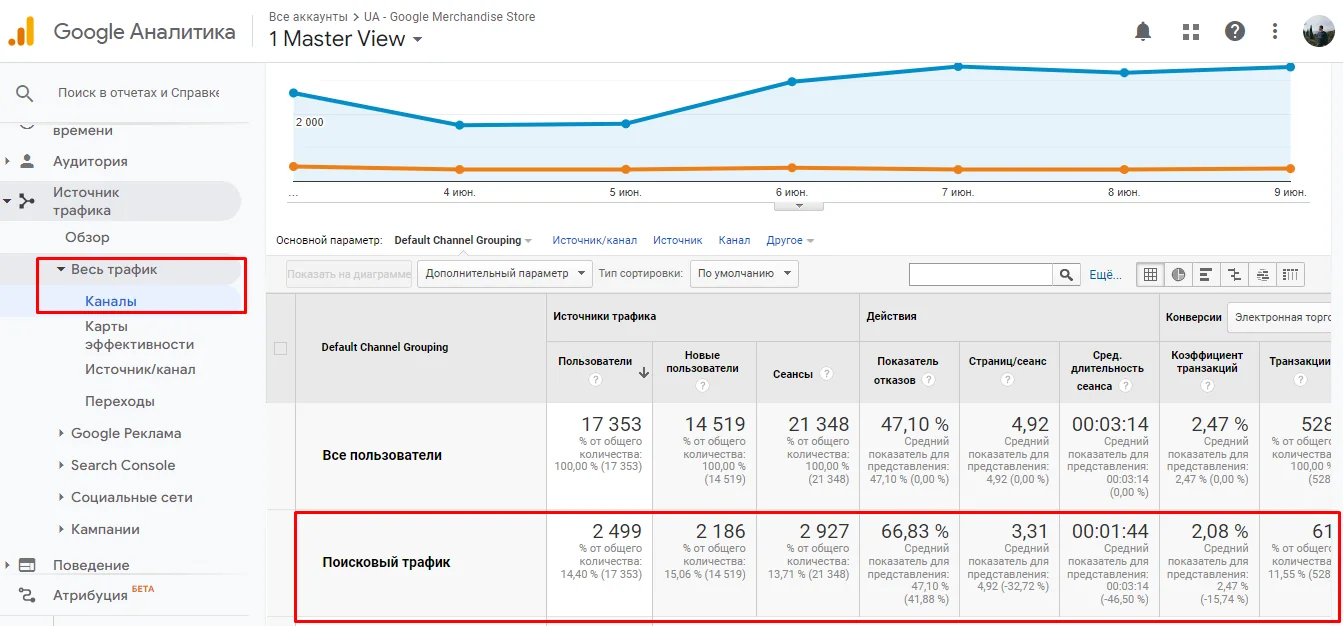Click the Атрибуция section icon
The height and width of the screenshot is (626, 1343).
(27, 595)
